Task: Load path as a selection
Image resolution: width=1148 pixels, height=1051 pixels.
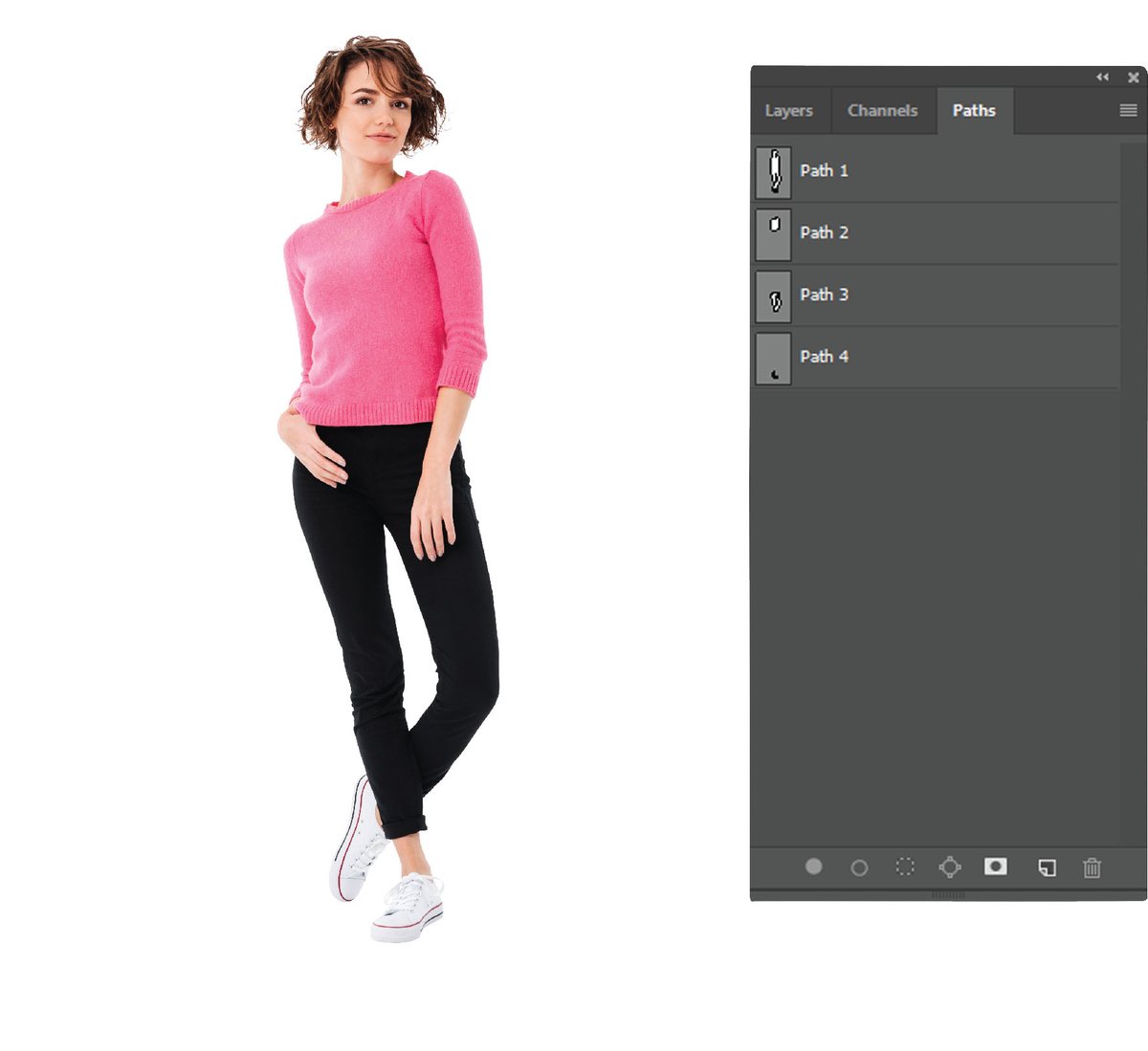Action: pos(904,867)
